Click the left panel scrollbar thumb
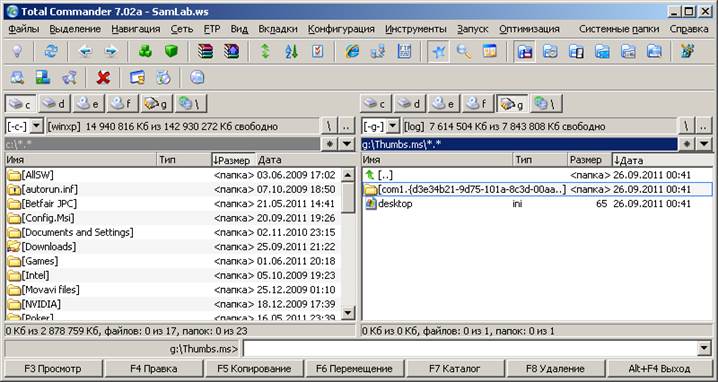This screenshot has height=382, width=718. click(x=348, y=197)
